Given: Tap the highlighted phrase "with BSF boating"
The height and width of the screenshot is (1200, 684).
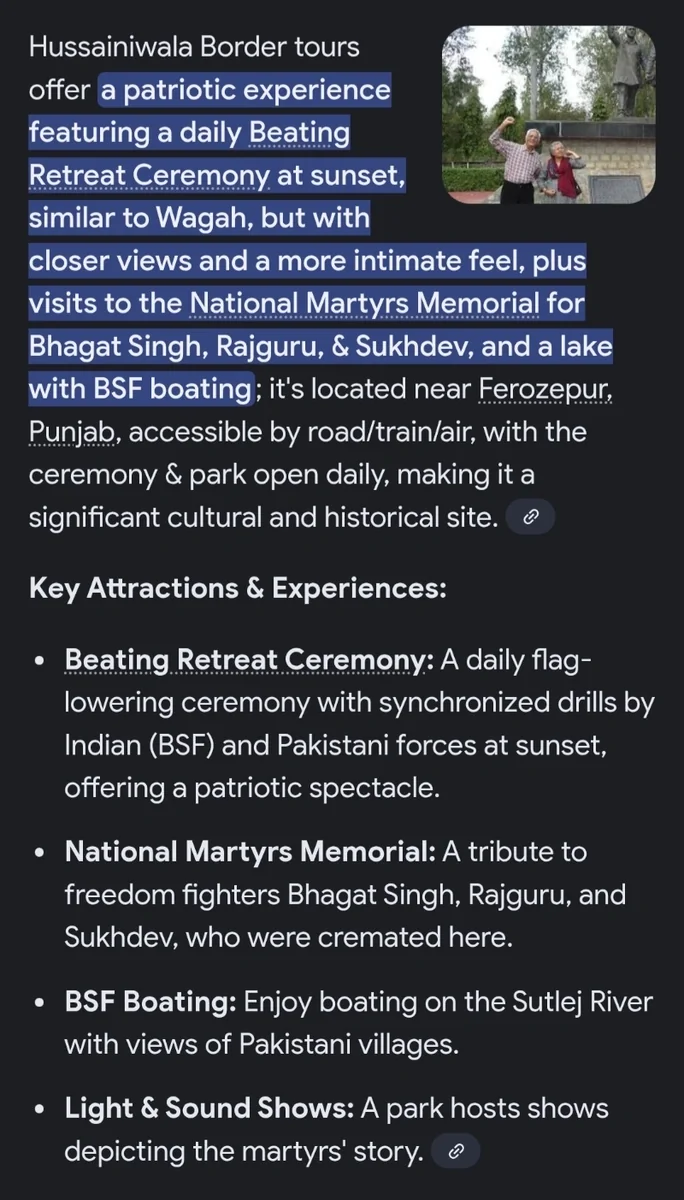Looking at the screenshot, I should [x=140, y=389].
